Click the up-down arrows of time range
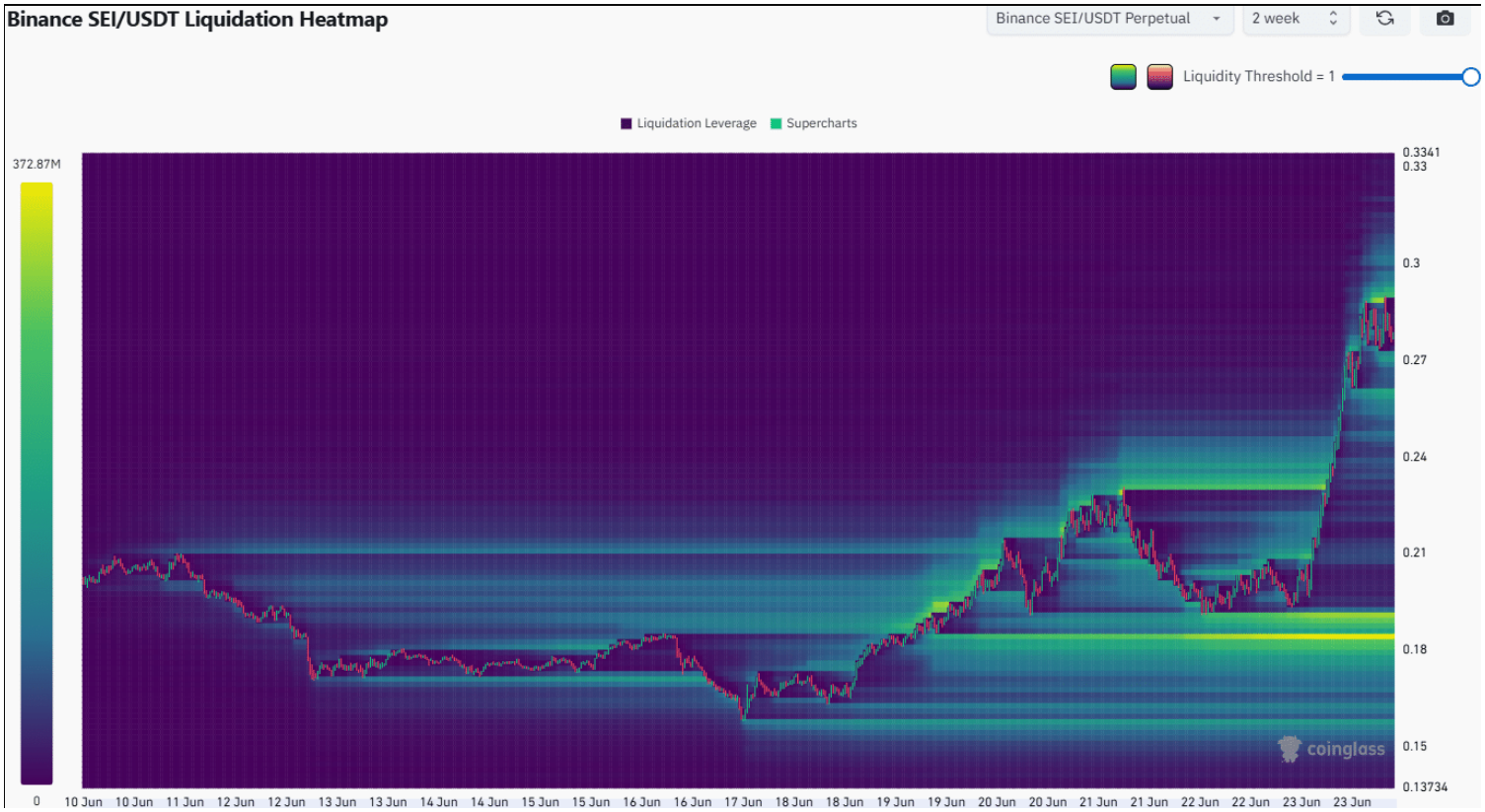This screenshot has height=812, width=1485. click(x=1333, y=19)
